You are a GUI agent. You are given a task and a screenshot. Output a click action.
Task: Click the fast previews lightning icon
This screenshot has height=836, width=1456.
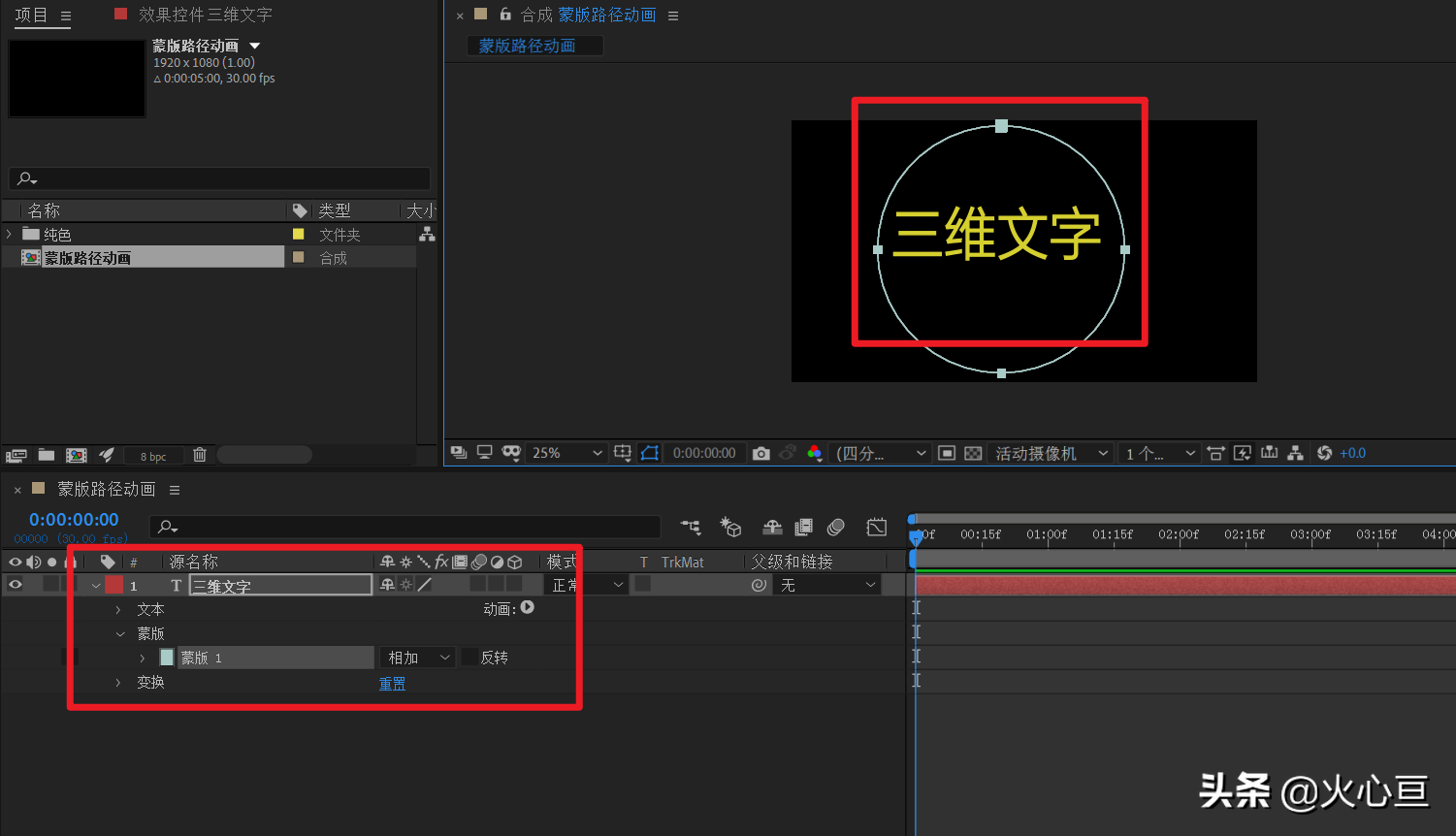coord(1243,453)
